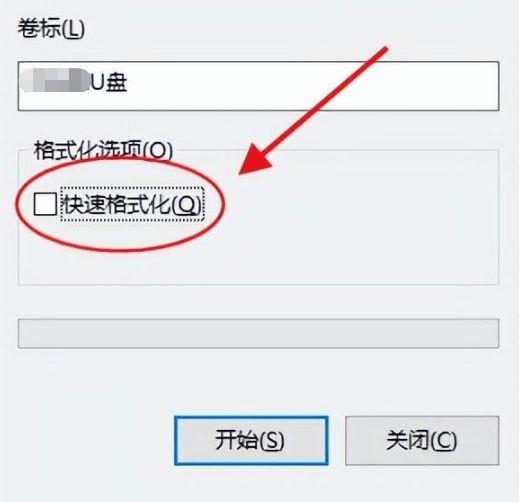Start formatting with the 开始(S) button
Screen dimensions: 519x502
point(251,440)
